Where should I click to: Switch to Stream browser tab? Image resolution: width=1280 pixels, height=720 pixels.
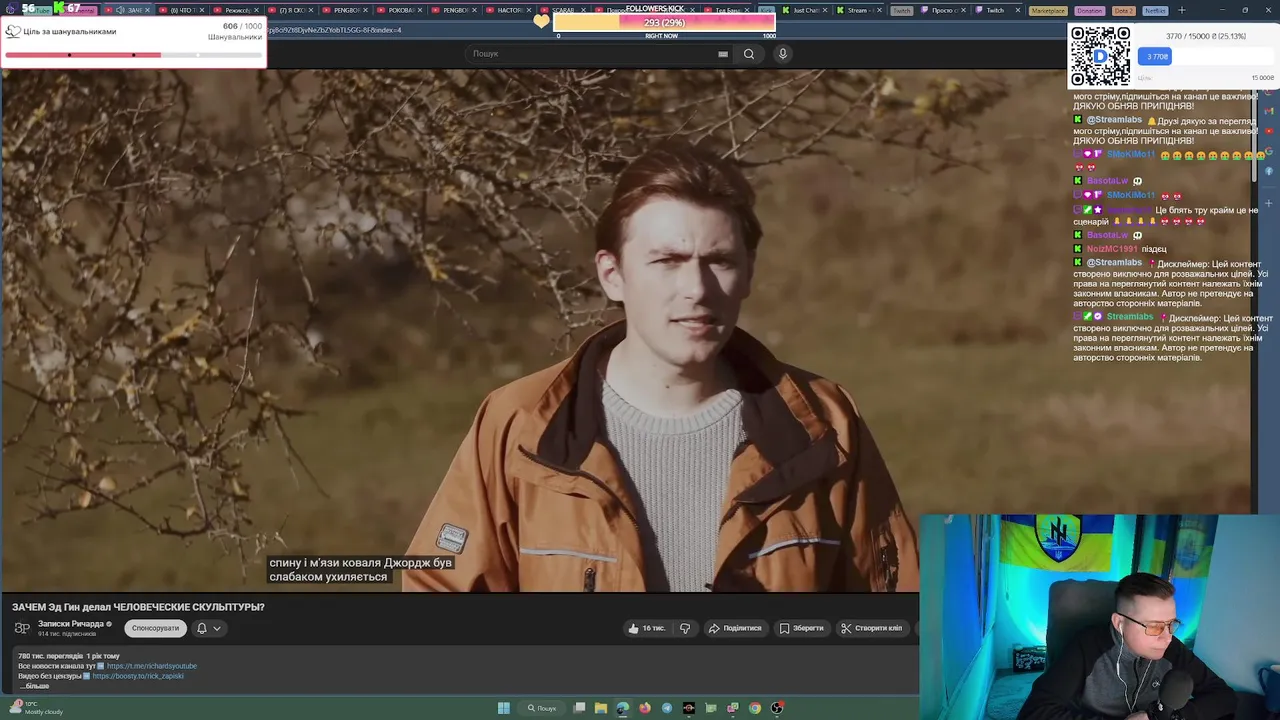tap(860, 10)
